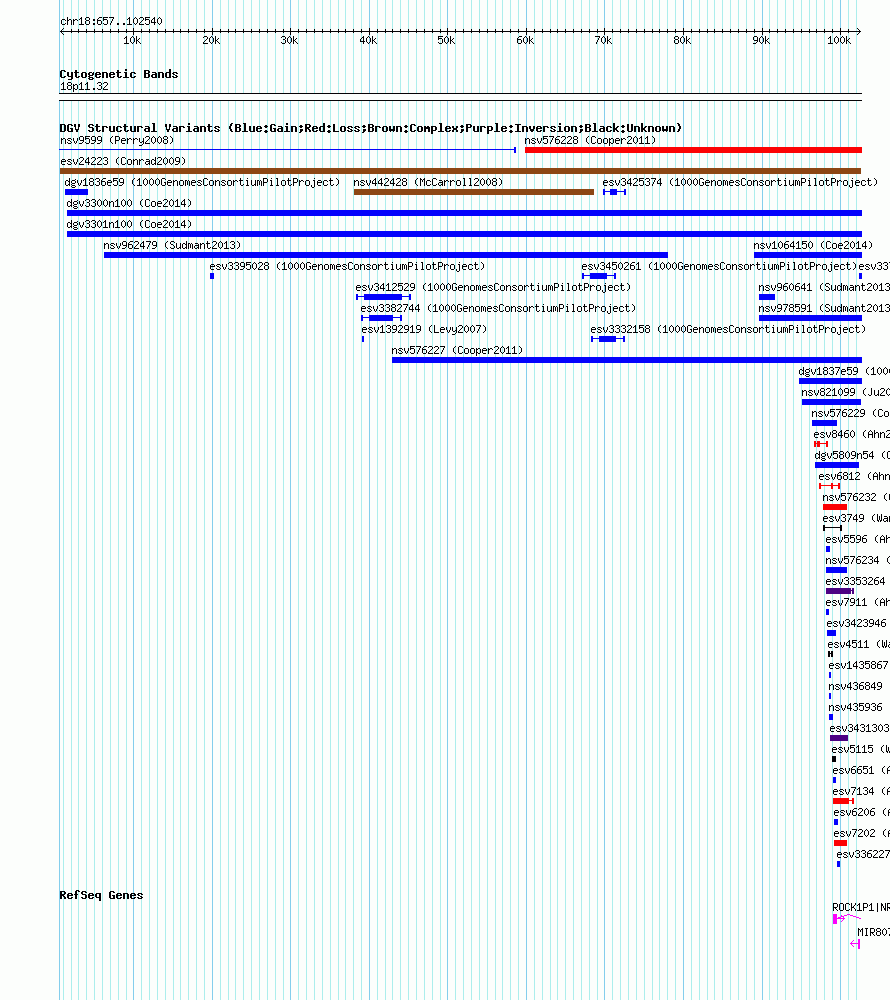Click the esv3332158 variant label

pos(728,330)
